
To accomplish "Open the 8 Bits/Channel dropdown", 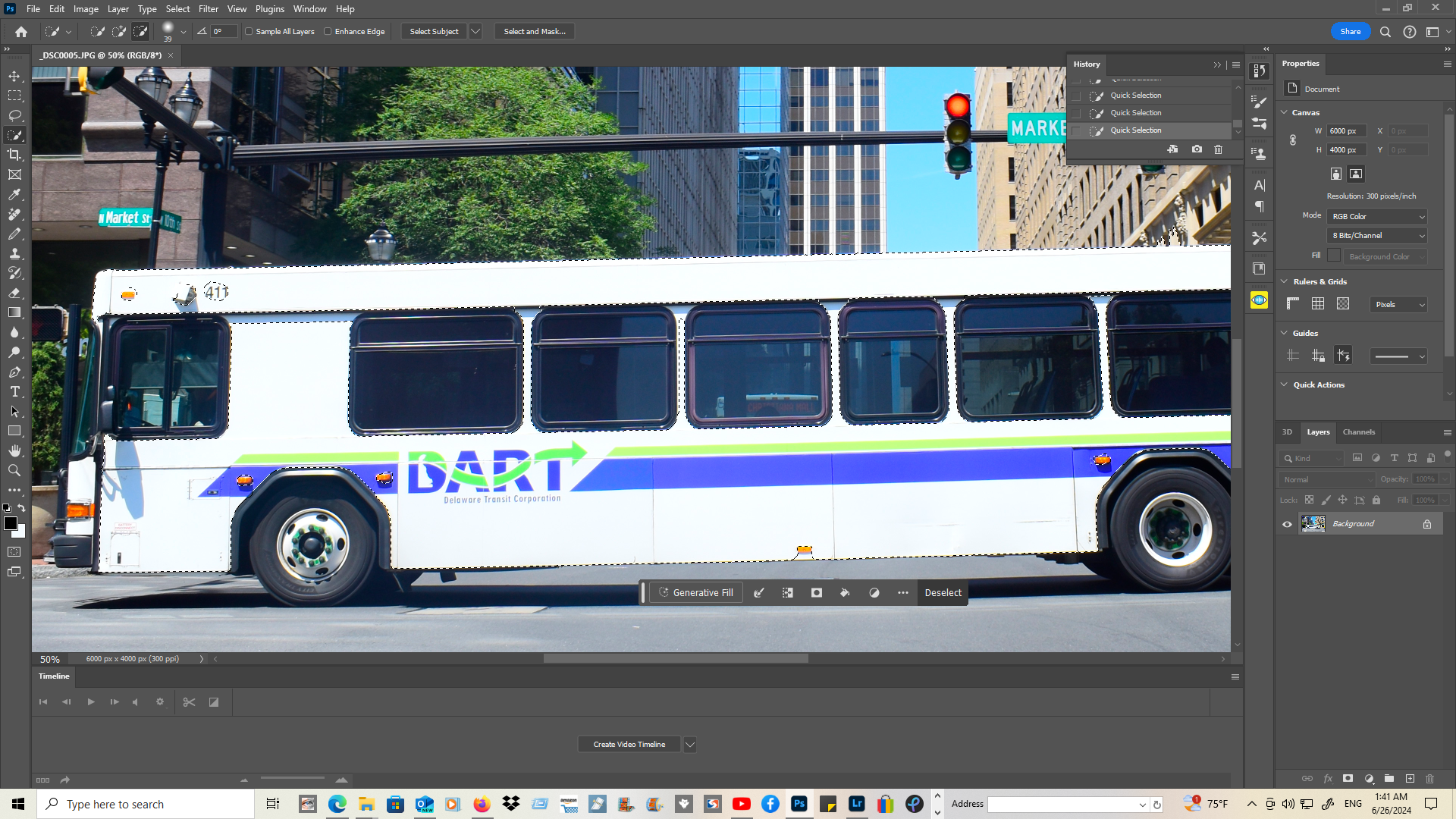I will point(1377,236).
